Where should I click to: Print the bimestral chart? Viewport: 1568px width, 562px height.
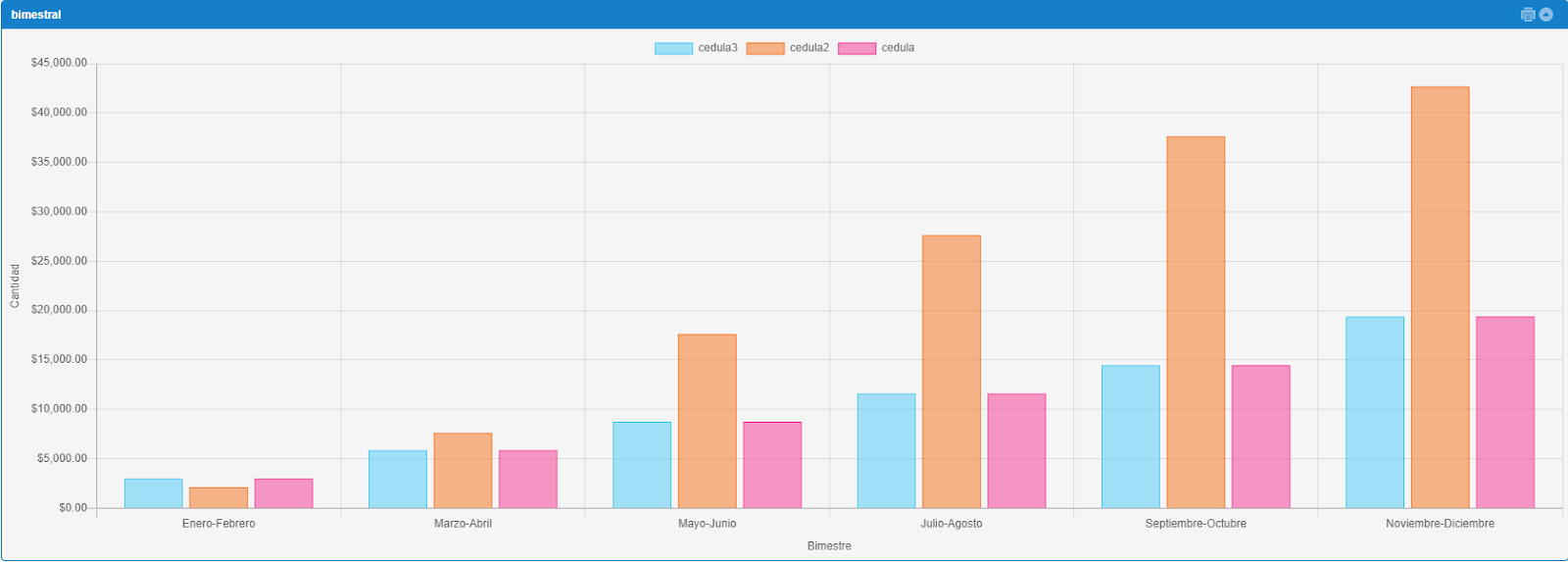(1527, 15)
